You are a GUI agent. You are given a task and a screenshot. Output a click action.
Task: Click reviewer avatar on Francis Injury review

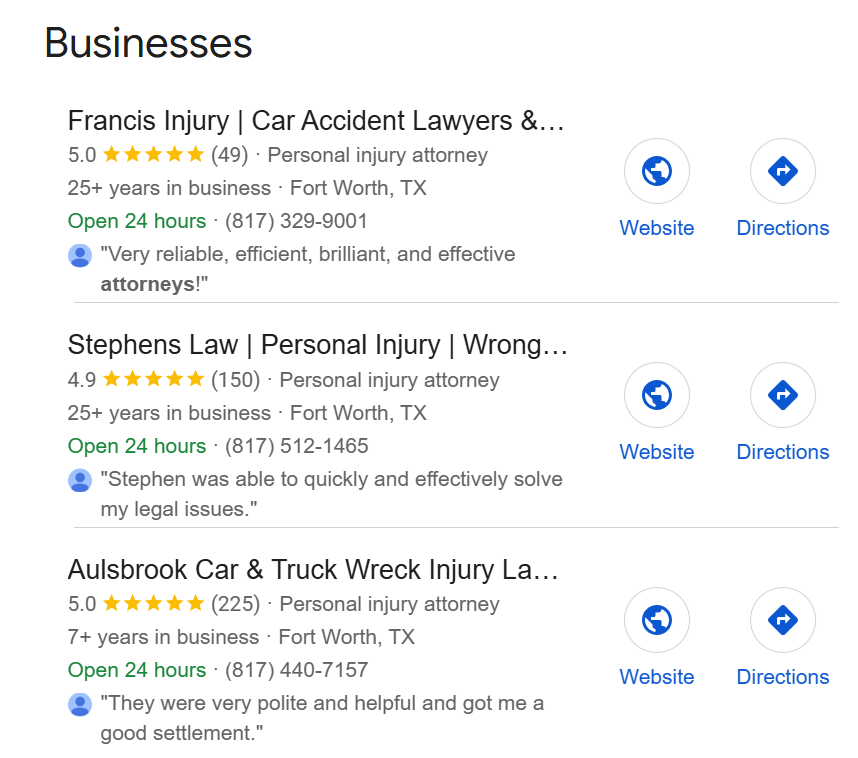point(80,256)
